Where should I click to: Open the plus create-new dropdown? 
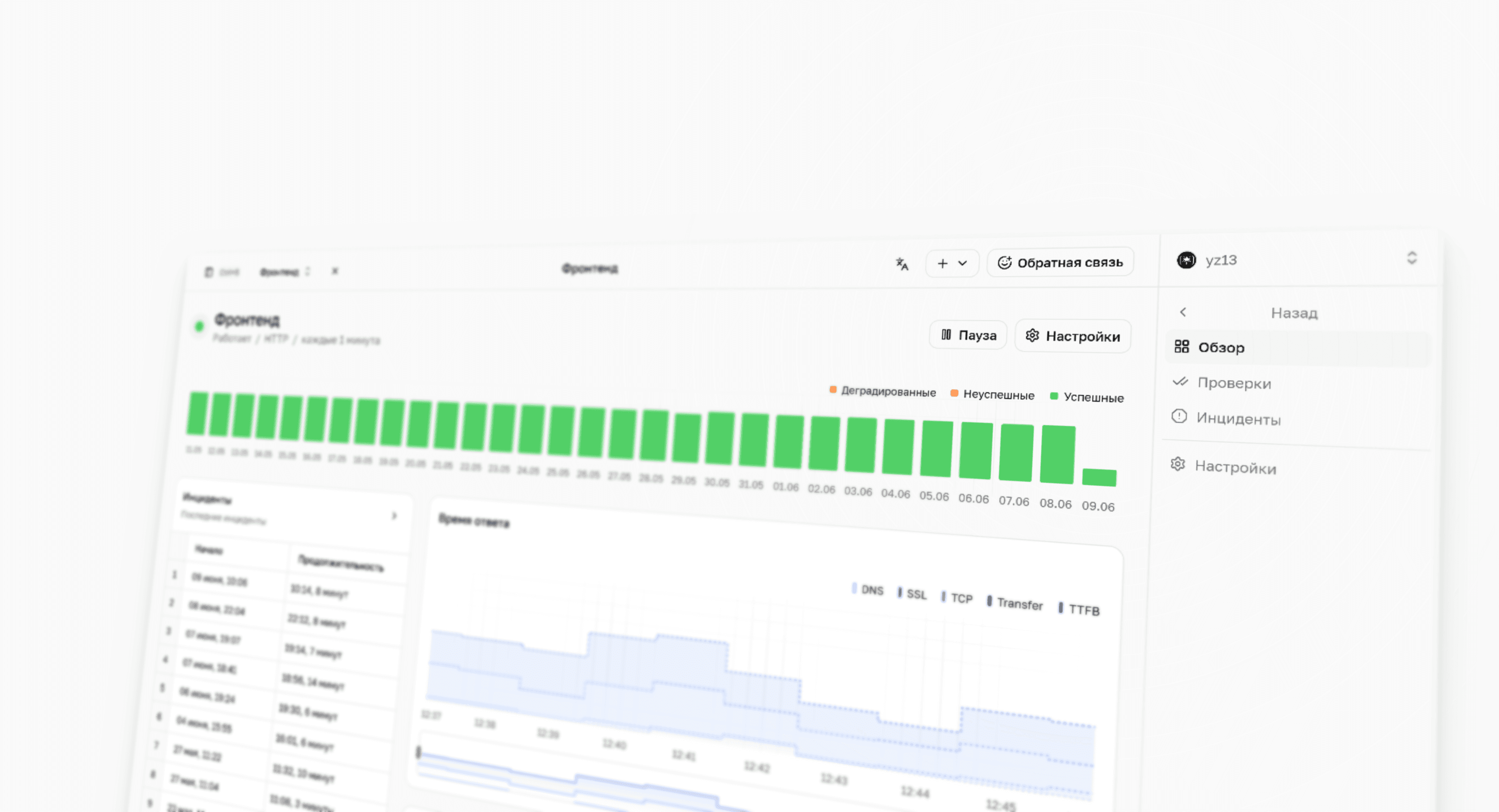pyautogui.click(x=952, y=263)
